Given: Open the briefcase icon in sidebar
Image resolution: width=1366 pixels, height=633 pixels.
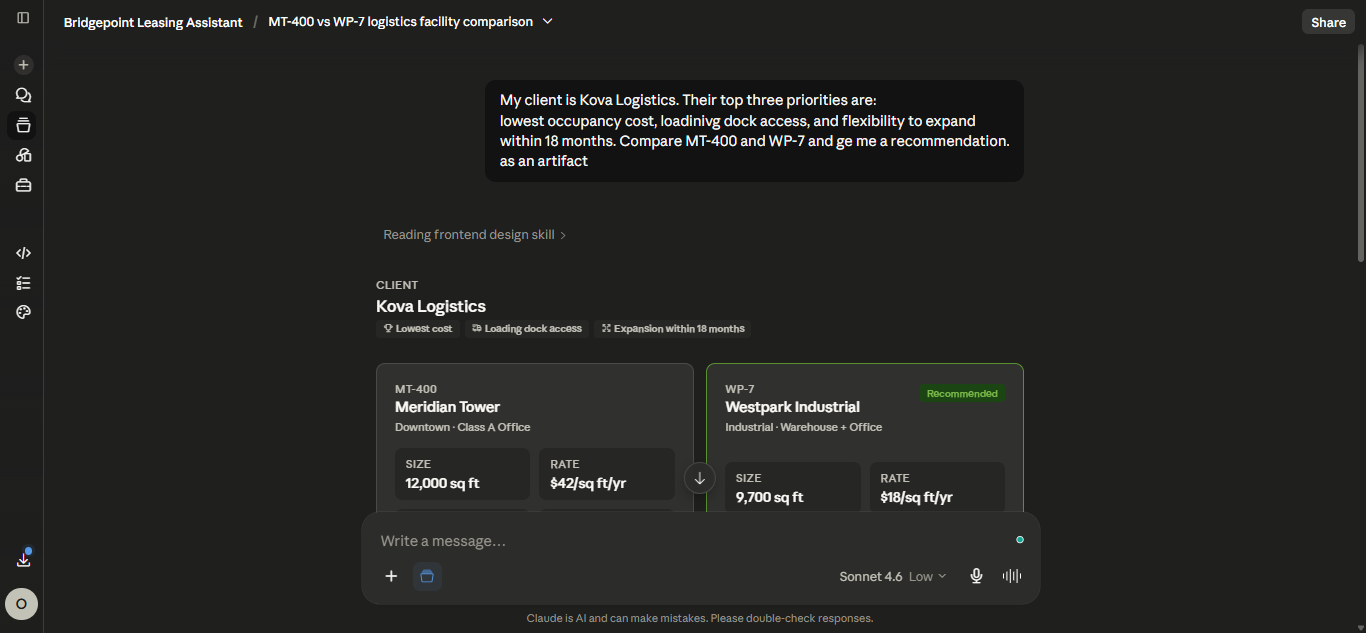Looking at the screenshot, I should click(23, 185).
